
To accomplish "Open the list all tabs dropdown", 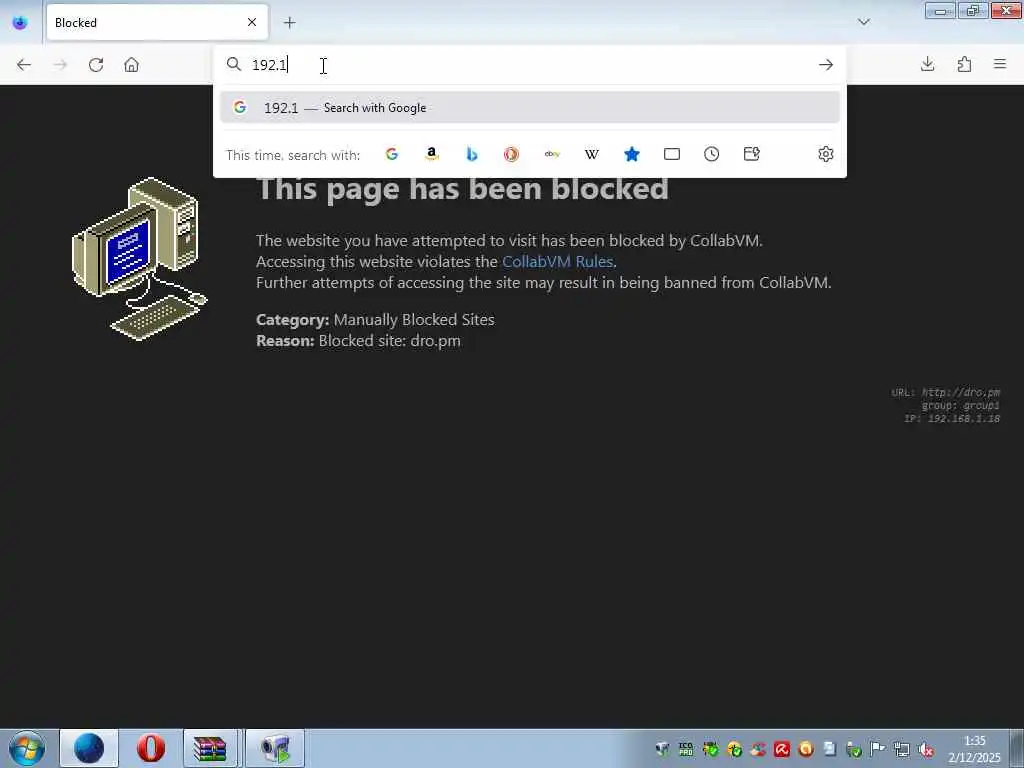I will point(864,22).
